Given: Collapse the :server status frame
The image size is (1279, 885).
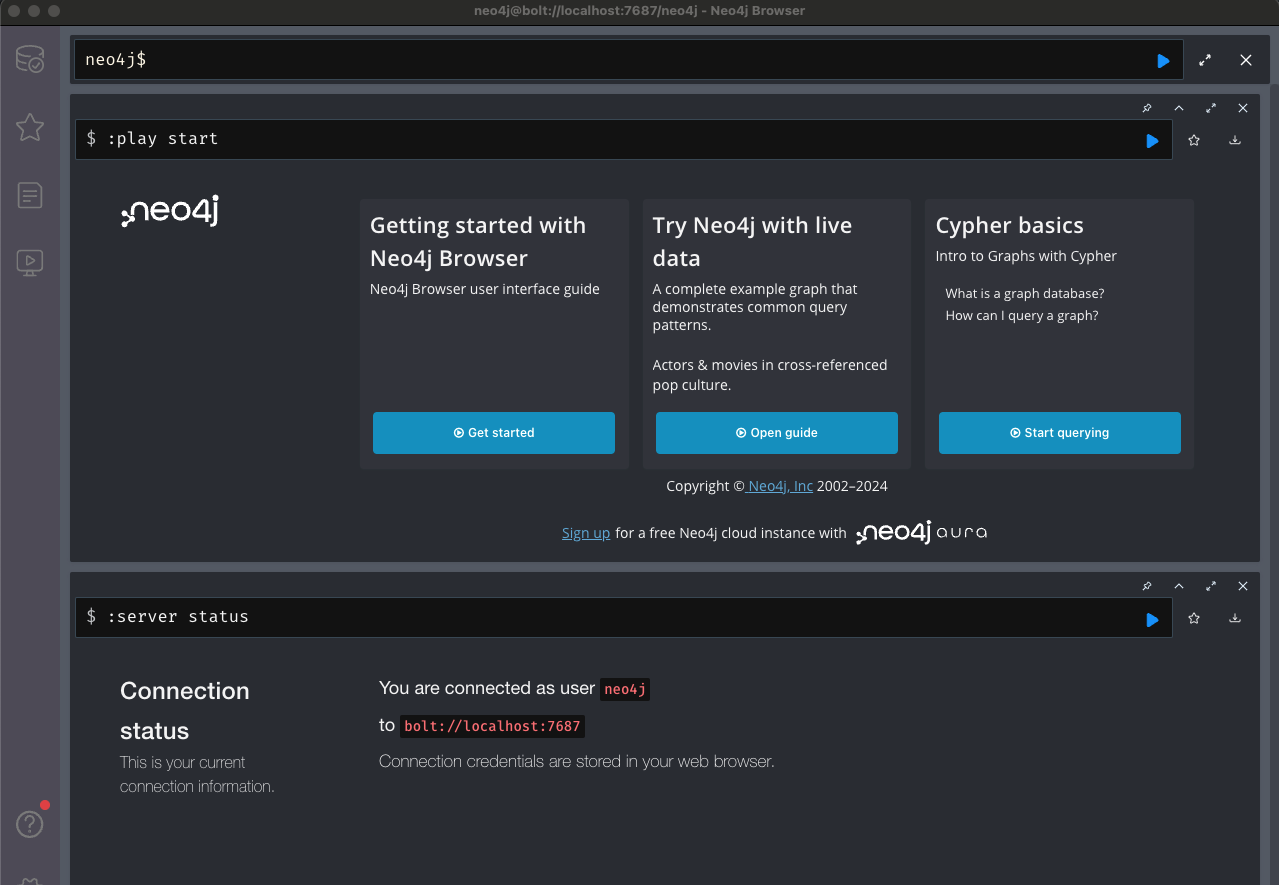Looking at the screenshot, I should pos(1179,586).
